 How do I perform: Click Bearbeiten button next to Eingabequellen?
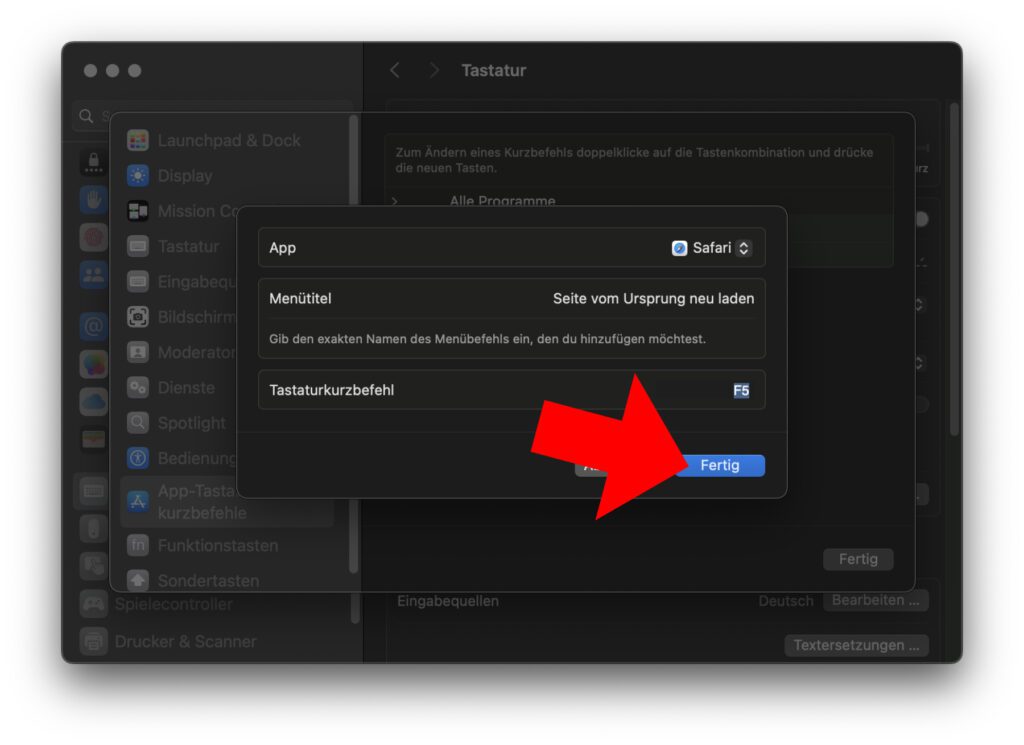875,601
